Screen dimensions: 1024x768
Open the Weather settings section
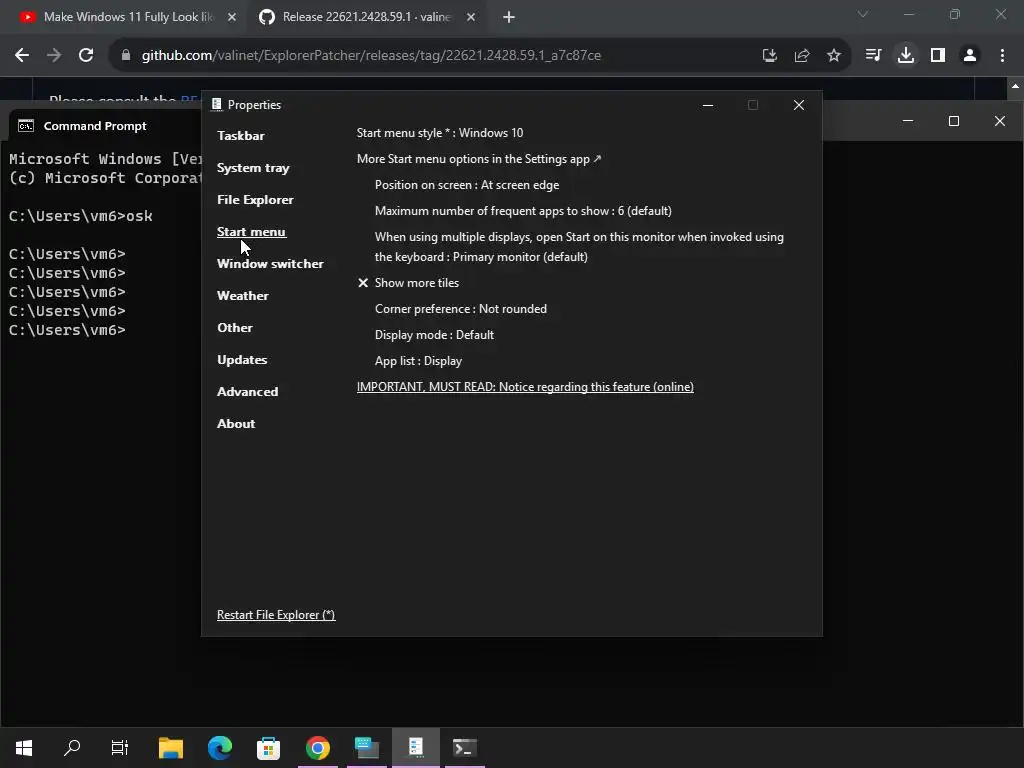coord(242,296)
